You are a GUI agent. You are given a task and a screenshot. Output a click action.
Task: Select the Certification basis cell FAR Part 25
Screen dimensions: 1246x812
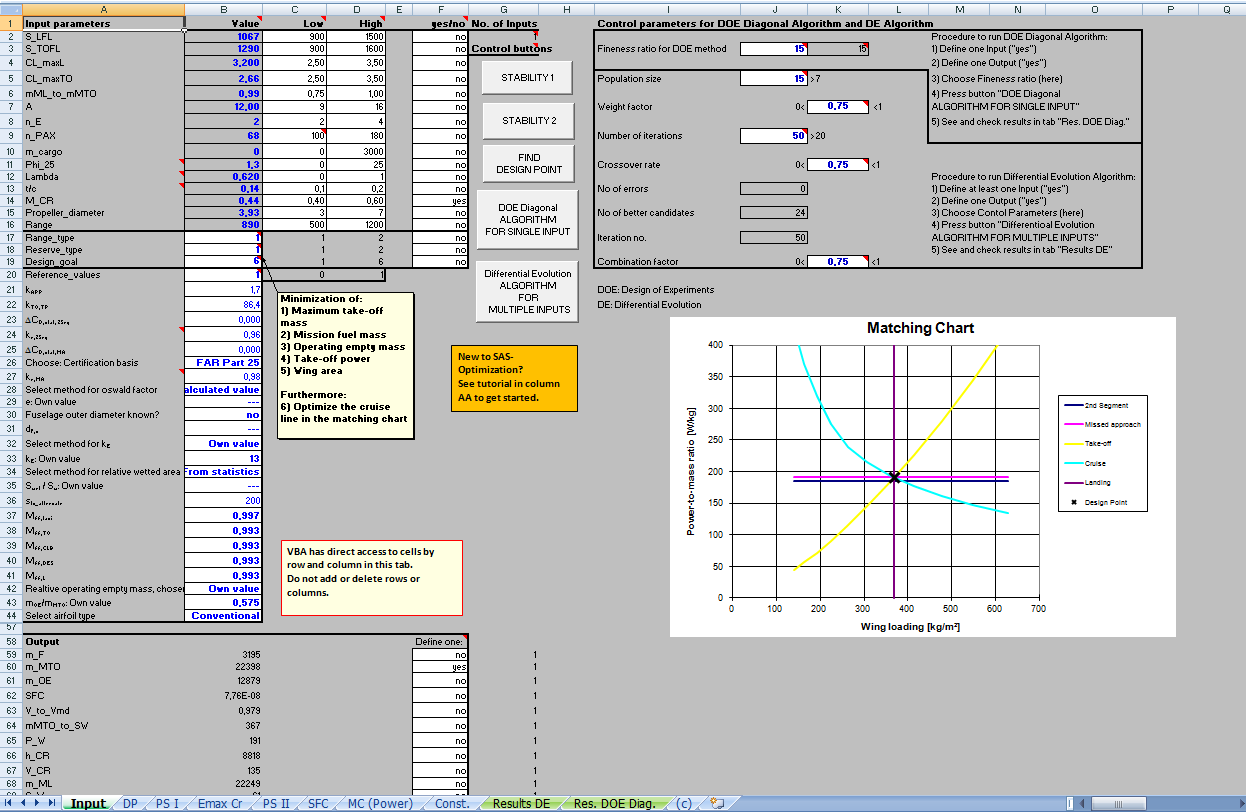[224, 363]
